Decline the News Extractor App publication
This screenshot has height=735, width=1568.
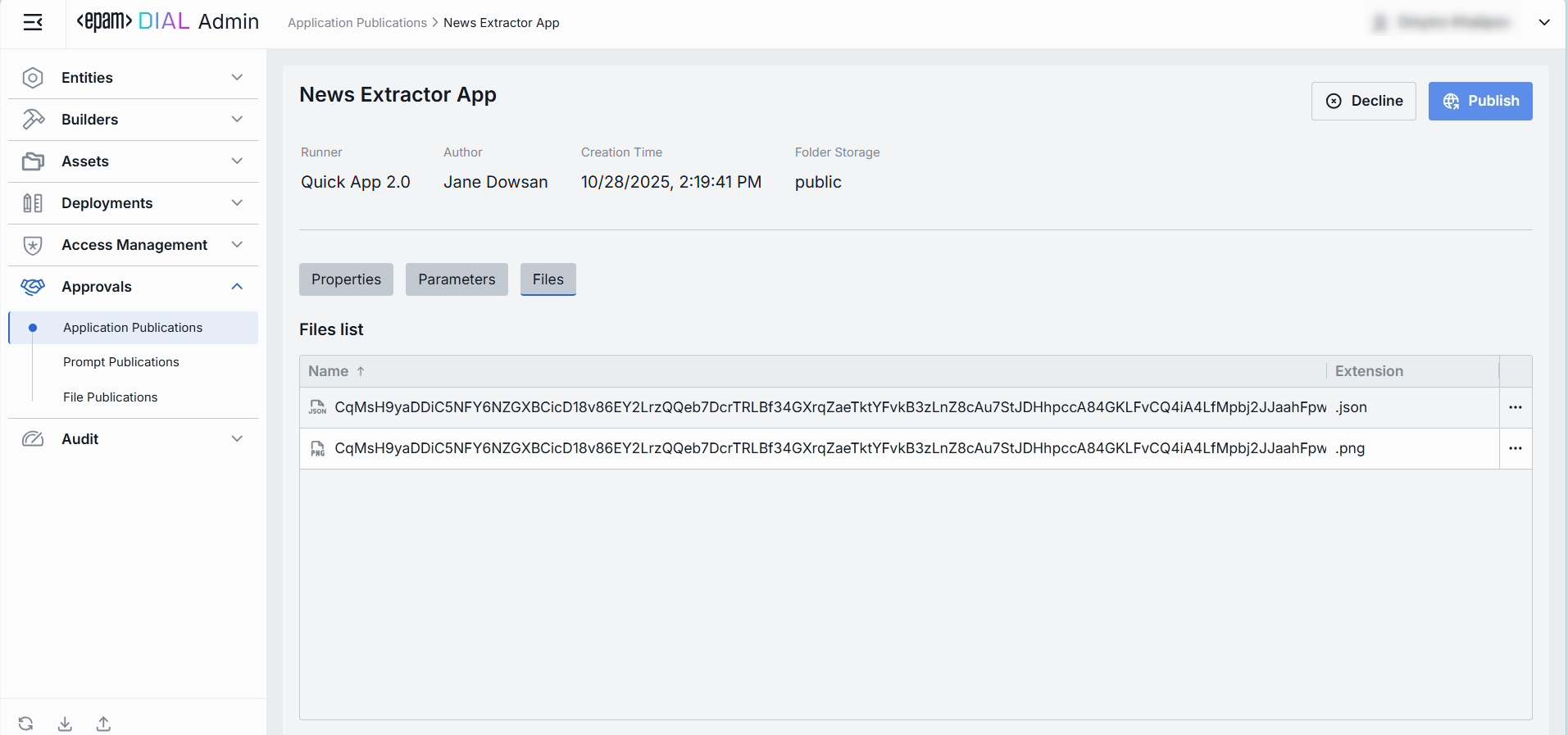pyautogui.click(x=1363, y=101)
